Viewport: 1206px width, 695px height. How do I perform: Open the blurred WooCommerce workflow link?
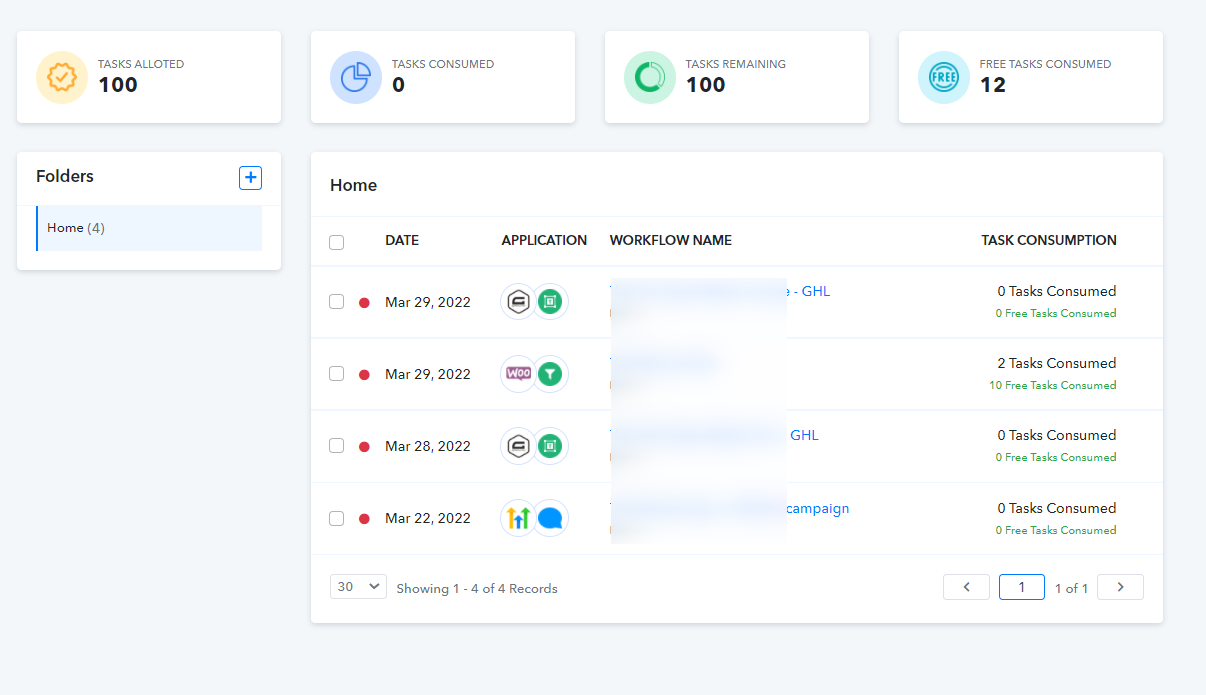[x=665, y=363]
